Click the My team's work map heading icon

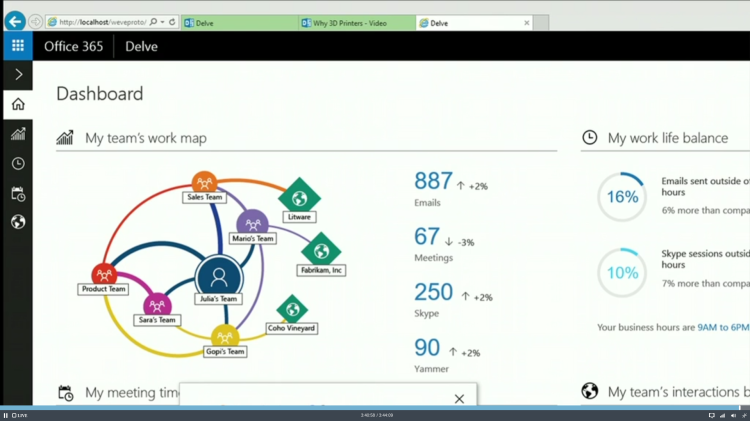click(x=65, y=138)
